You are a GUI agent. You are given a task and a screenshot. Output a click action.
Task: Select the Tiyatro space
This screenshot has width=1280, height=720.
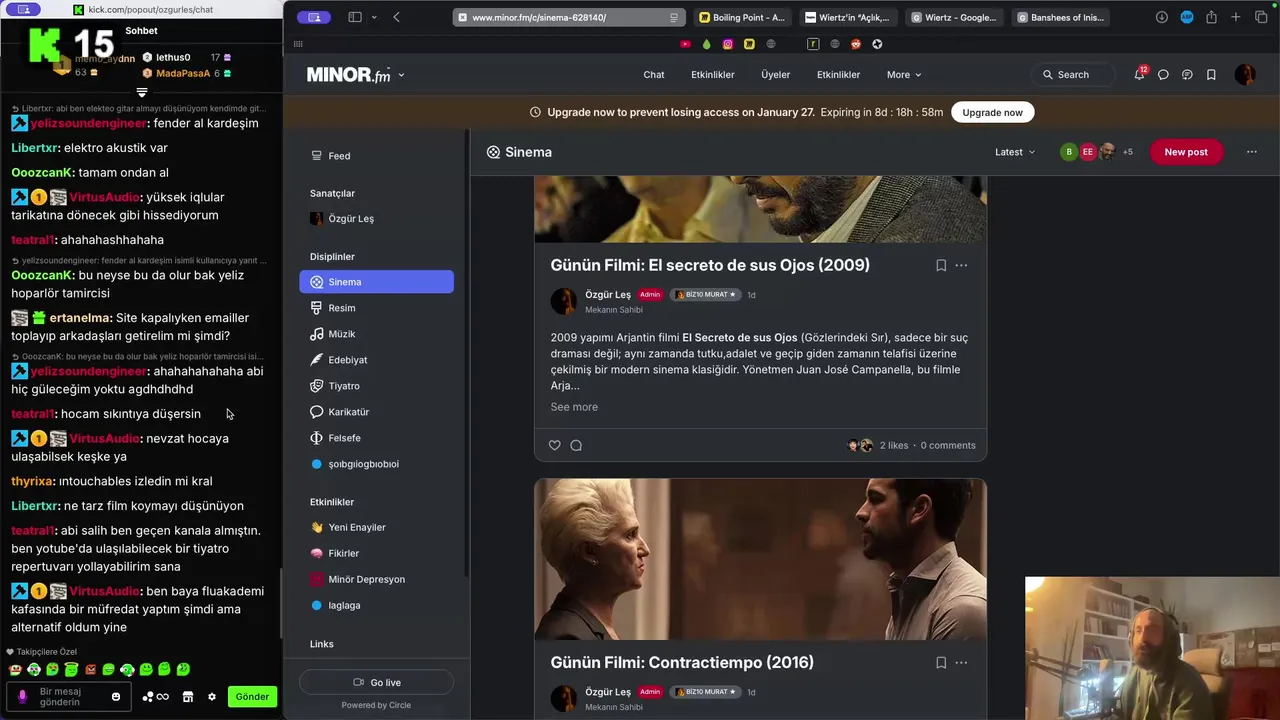pyautogui.click(x=377, y=386)
